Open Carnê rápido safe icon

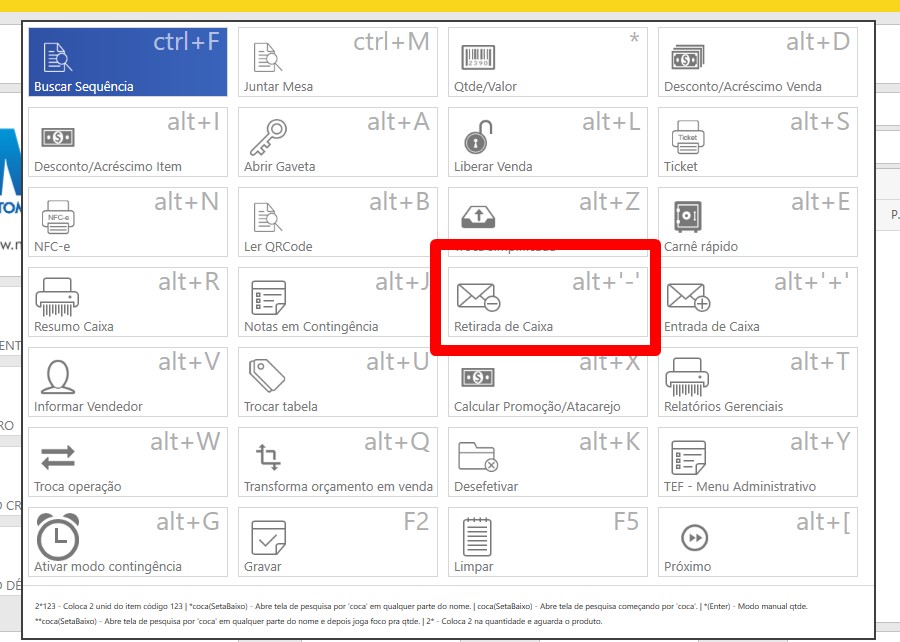[x=687, y=217]
